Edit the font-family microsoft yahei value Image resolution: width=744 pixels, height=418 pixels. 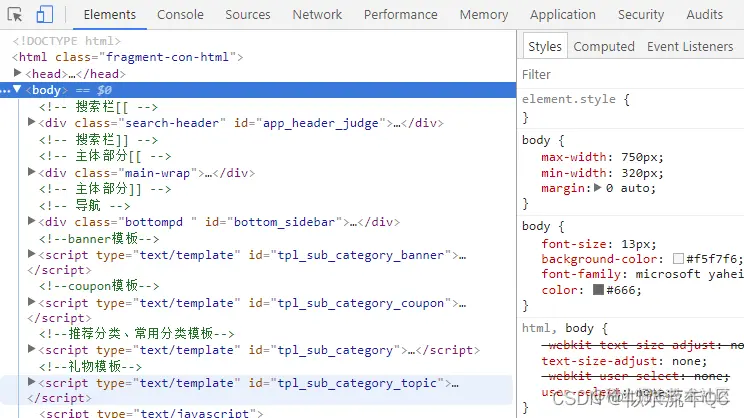click(689, 274)
